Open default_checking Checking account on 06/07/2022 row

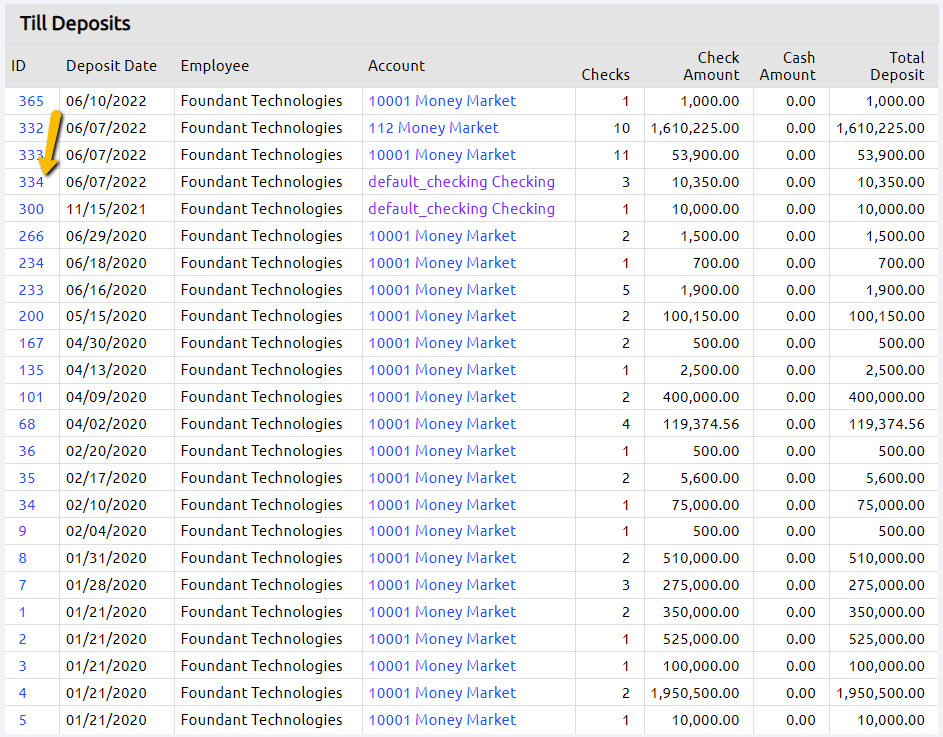tap(461, 182)
